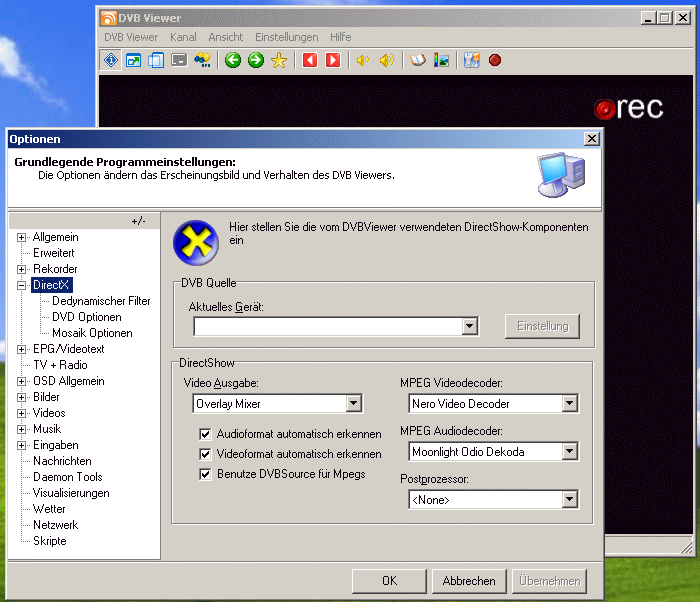Expand the Musik tree node
Viewport: 700px width, 602px height.
click(21, 429)
